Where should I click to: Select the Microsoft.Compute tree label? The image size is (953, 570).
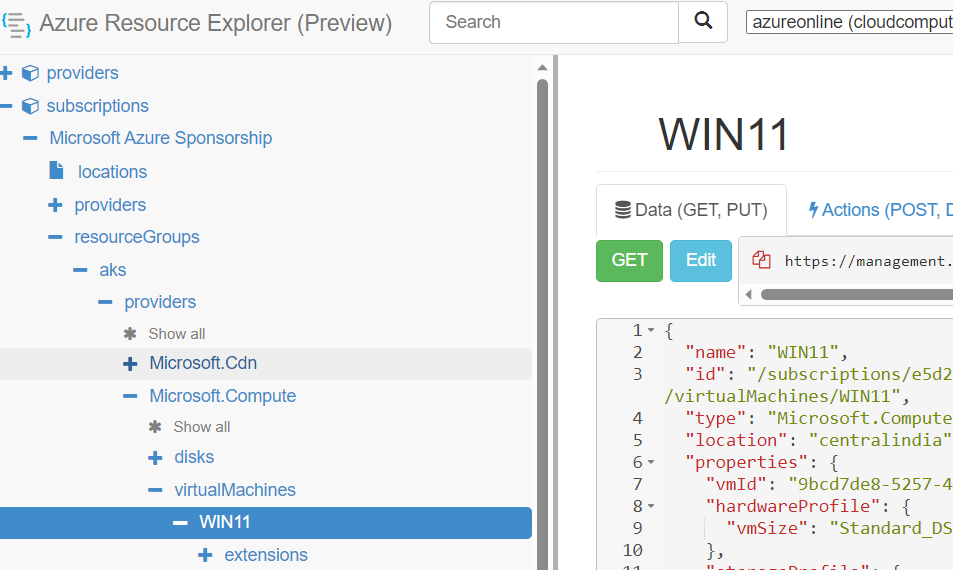pos(222,396)
